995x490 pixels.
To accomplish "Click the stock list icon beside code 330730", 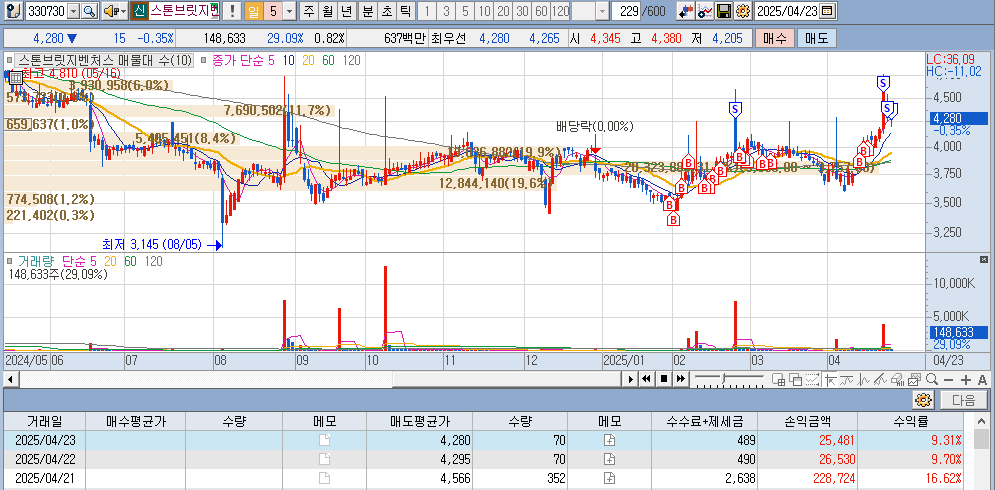I will point(16,11).
